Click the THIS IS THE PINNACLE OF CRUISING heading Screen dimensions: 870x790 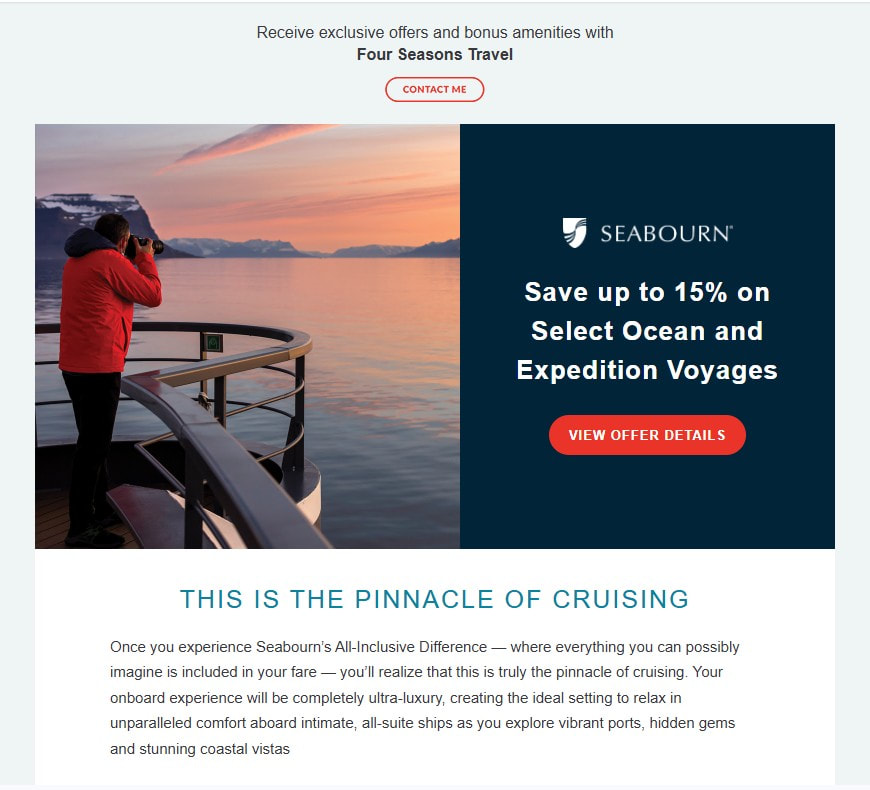(x=434, y=599)
